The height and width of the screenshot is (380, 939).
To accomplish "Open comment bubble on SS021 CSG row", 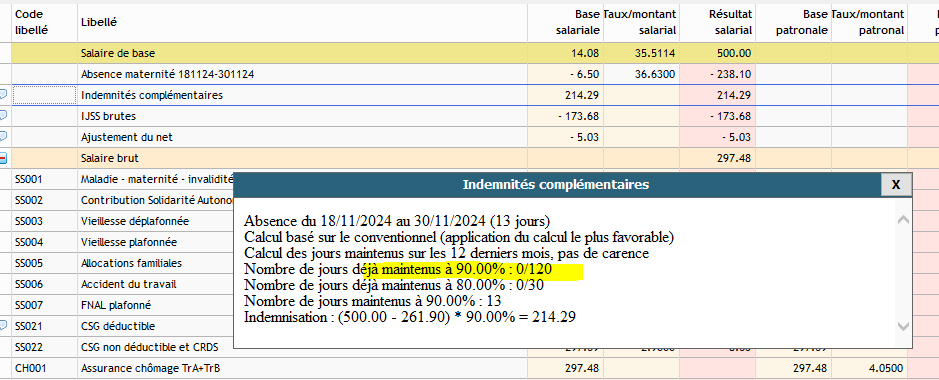I will tap(3, 326).
